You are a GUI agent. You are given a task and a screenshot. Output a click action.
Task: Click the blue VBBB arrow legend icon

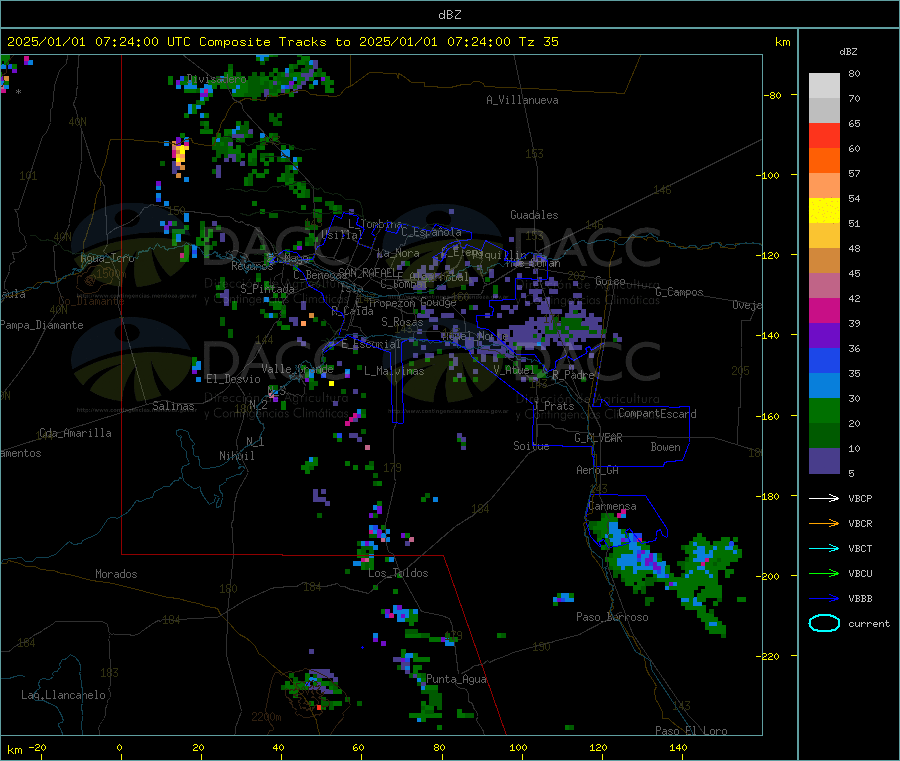(x=824, y=599)
